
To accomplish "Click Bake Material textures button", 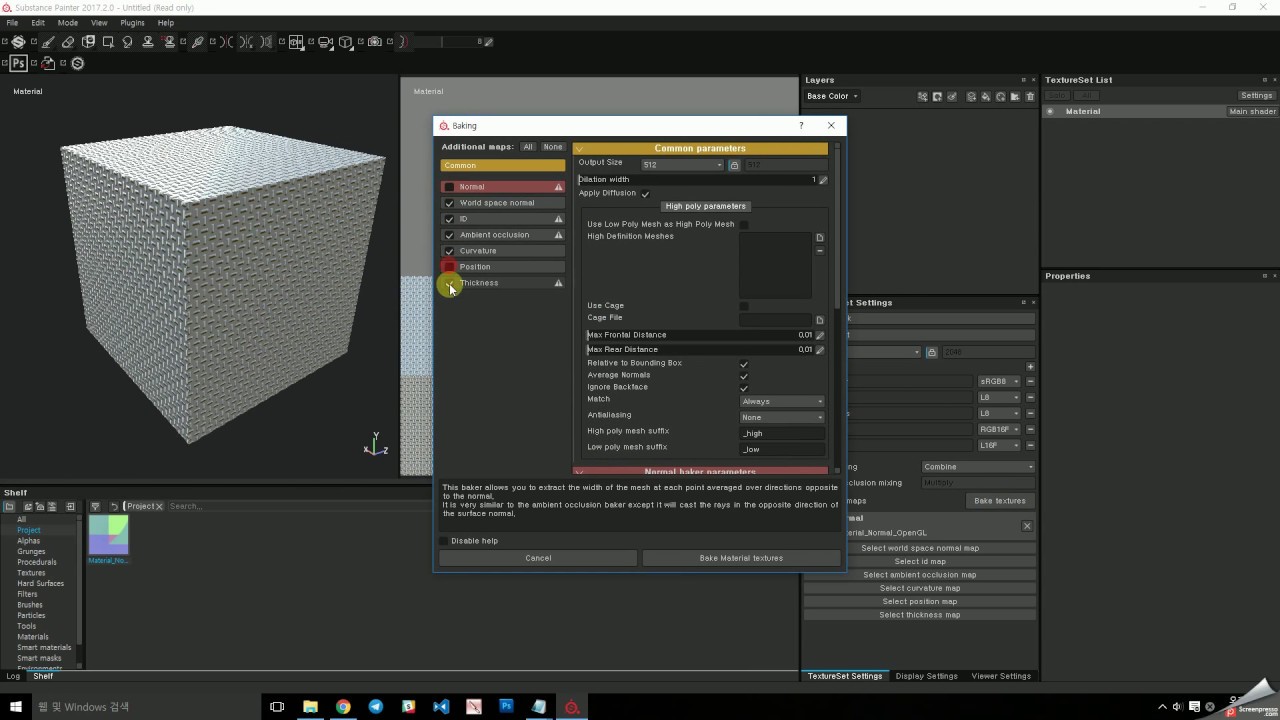I will click(741, 558).
